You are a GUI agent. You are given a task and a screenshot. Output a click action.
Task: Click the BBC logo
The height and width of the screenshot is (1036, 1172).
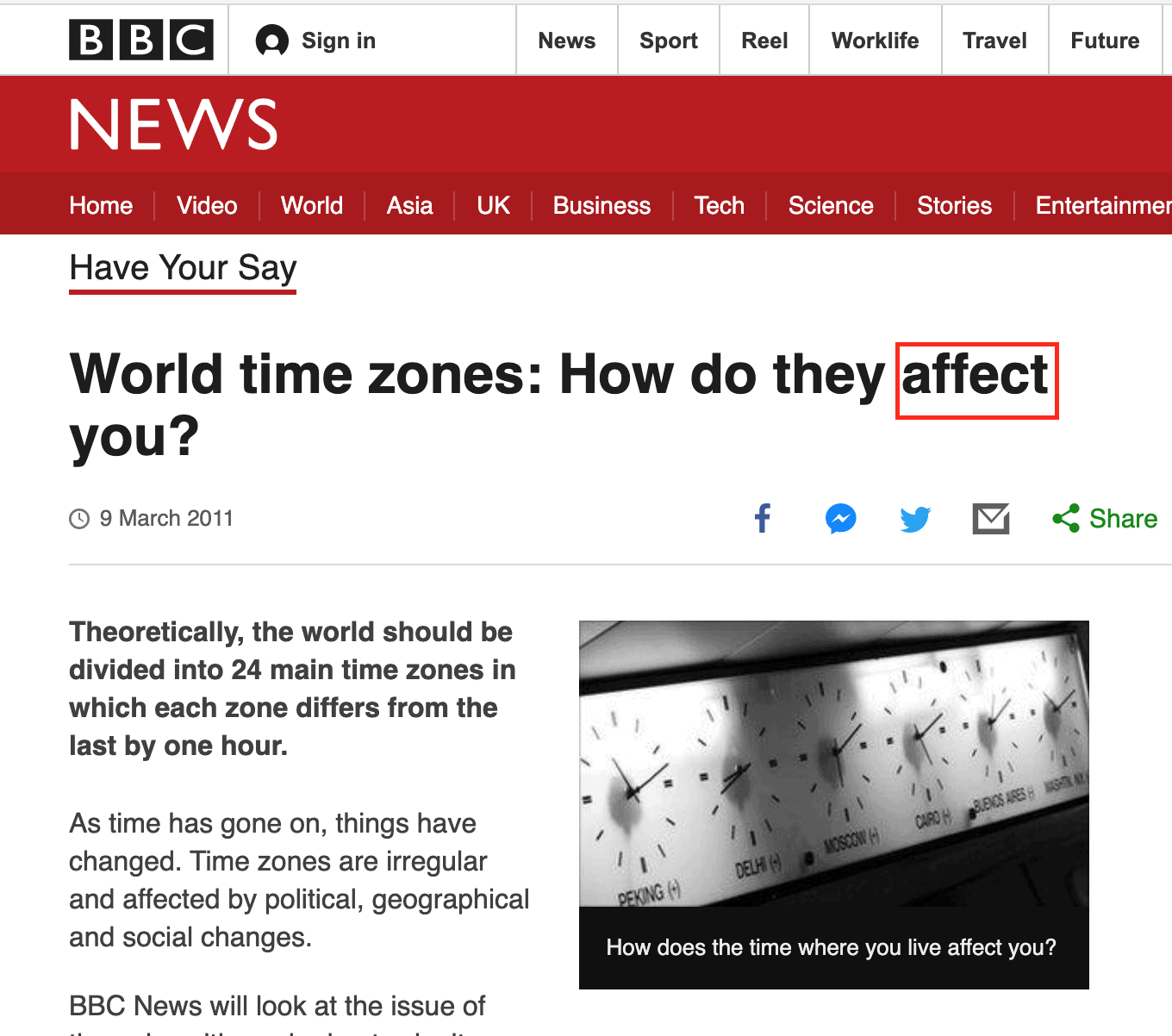click(x=140, y=40)
